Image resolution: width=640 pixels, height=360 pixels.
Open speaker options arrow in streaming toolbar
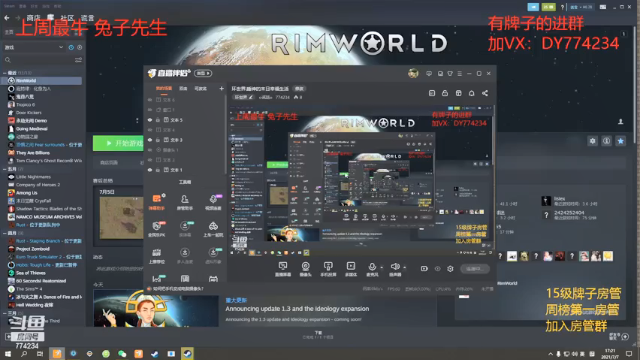404,268
